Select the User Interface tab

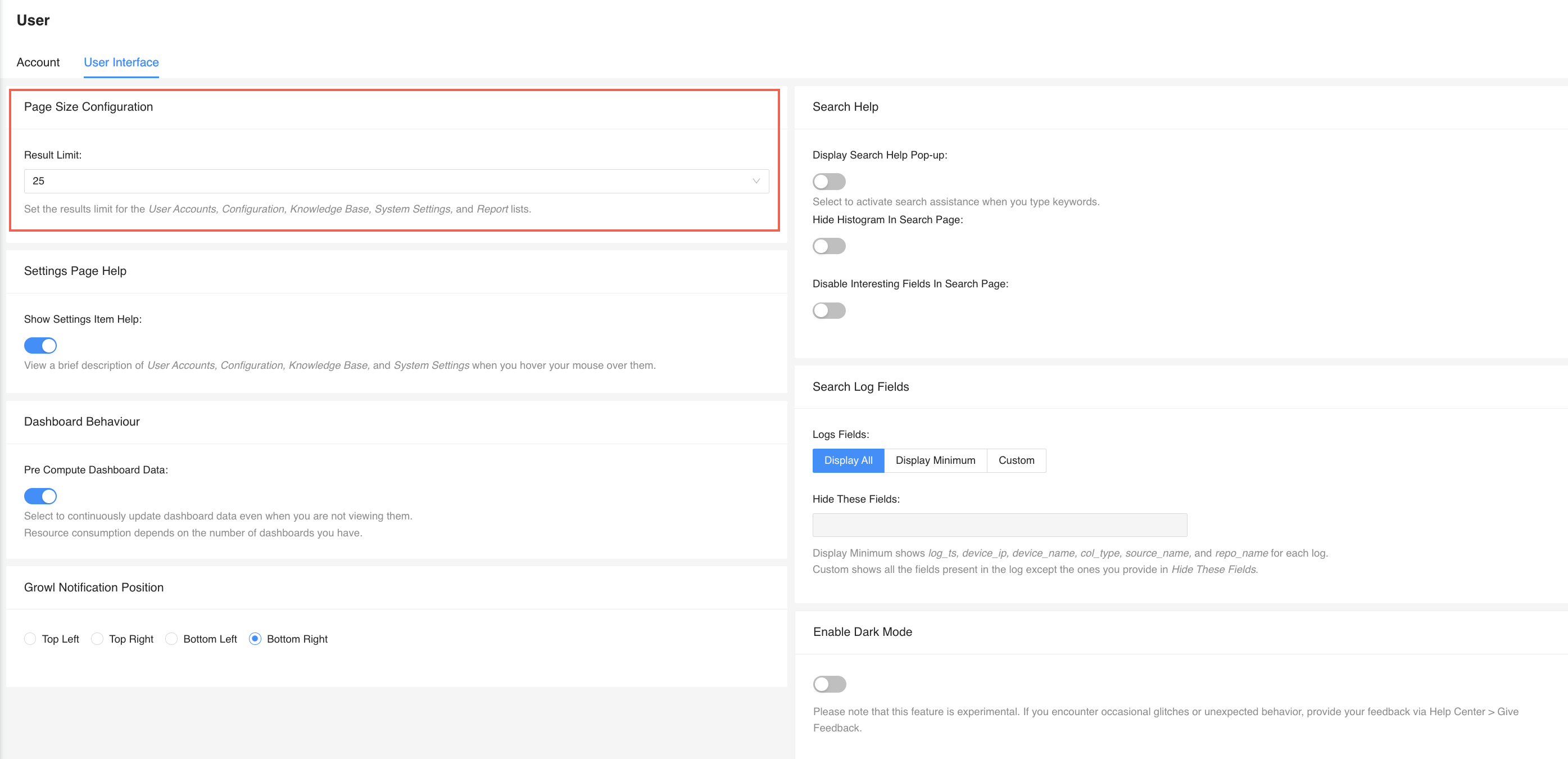120,62
